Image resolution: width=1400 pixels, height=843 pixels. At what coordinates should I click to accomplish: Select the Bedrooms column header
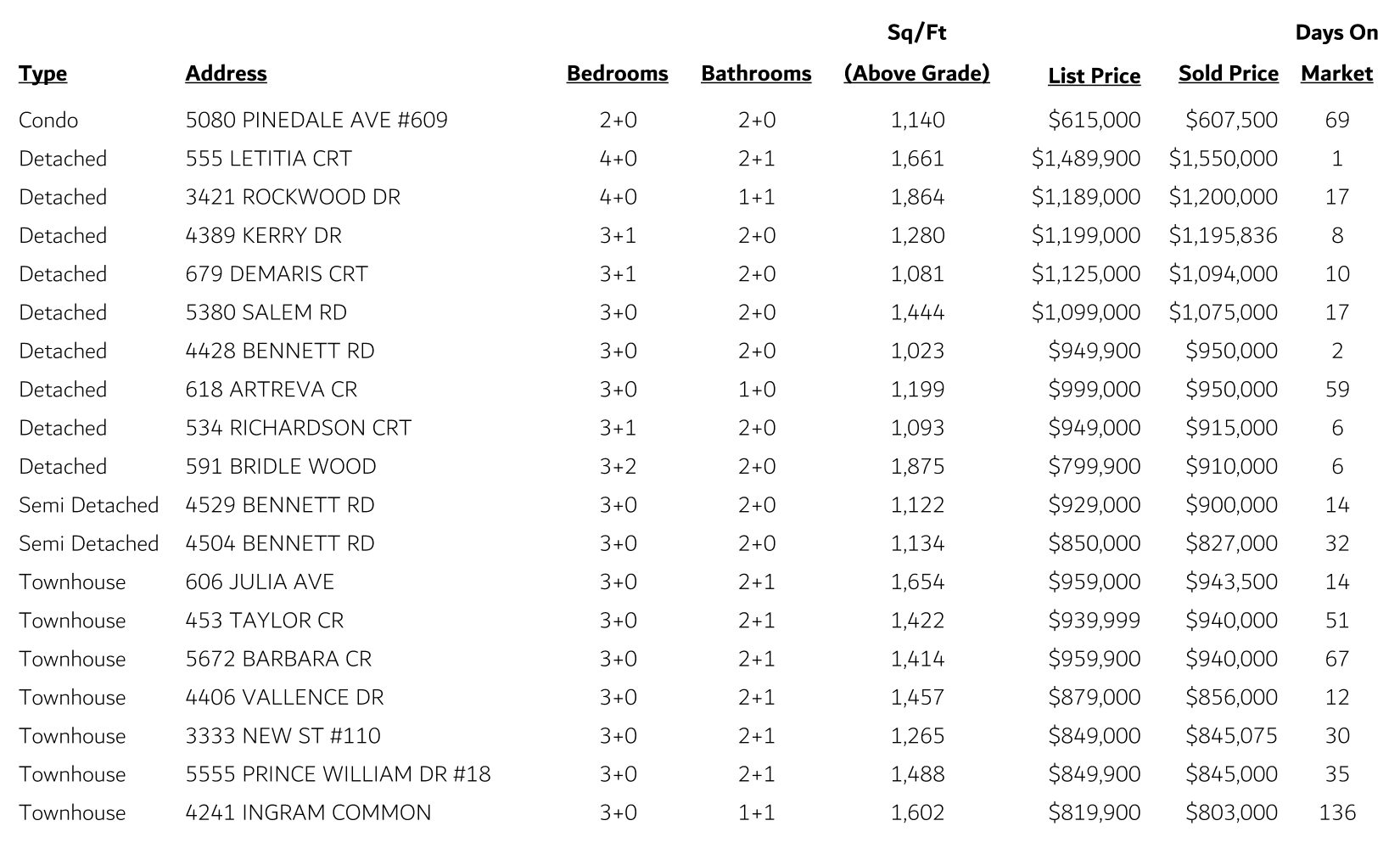[617, 74]
